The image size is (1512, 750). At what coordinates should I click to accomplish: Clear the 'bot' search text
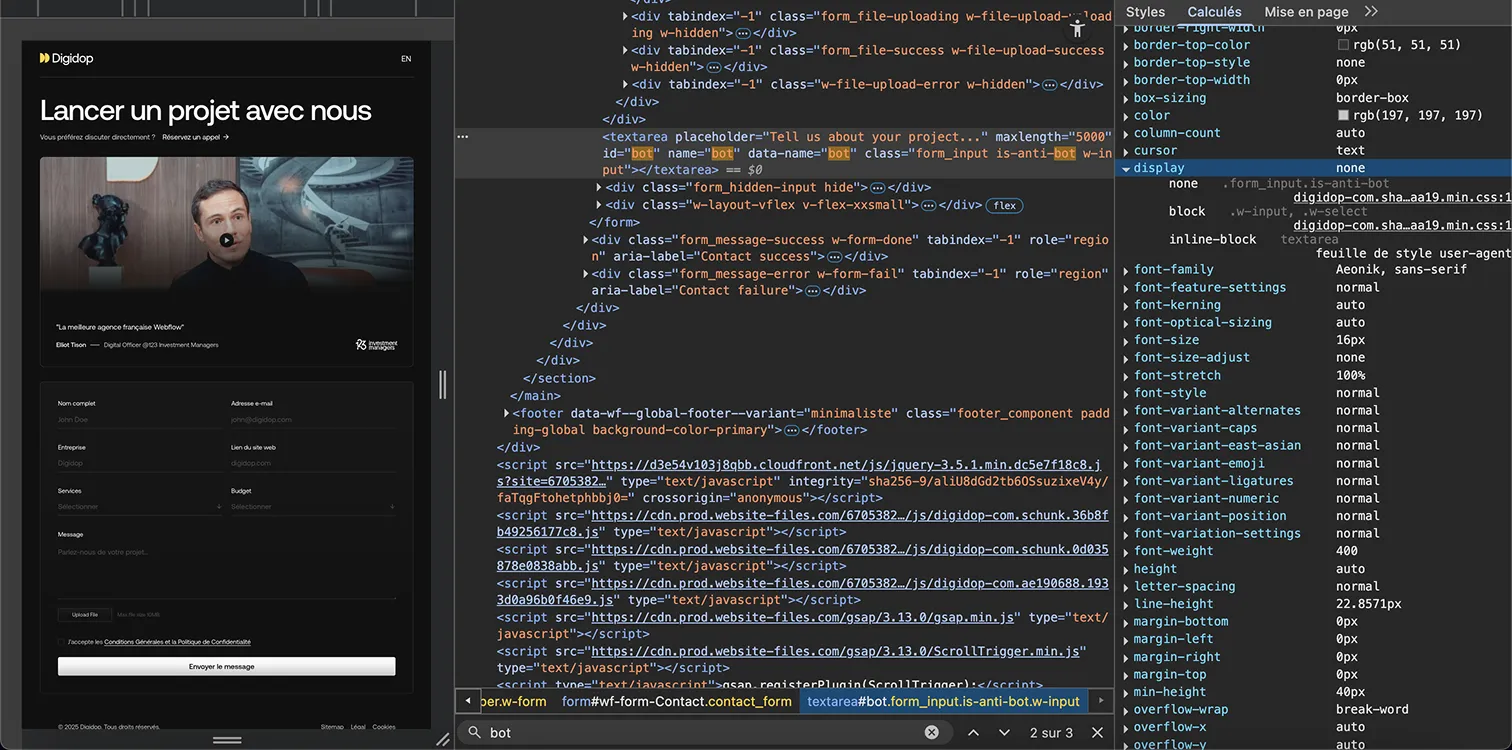(x=932, y=732)
